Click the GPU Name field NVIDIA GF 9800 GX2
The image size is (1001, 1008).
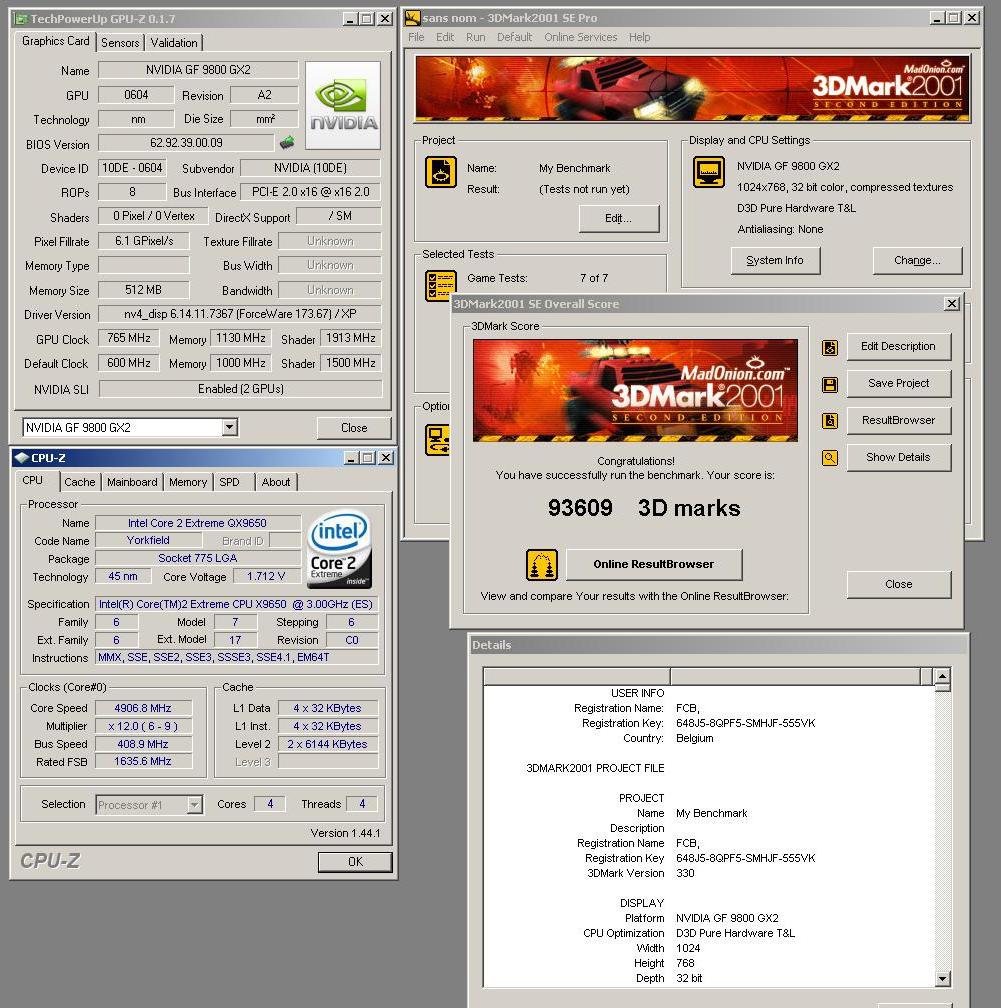(x=198, y=69)
